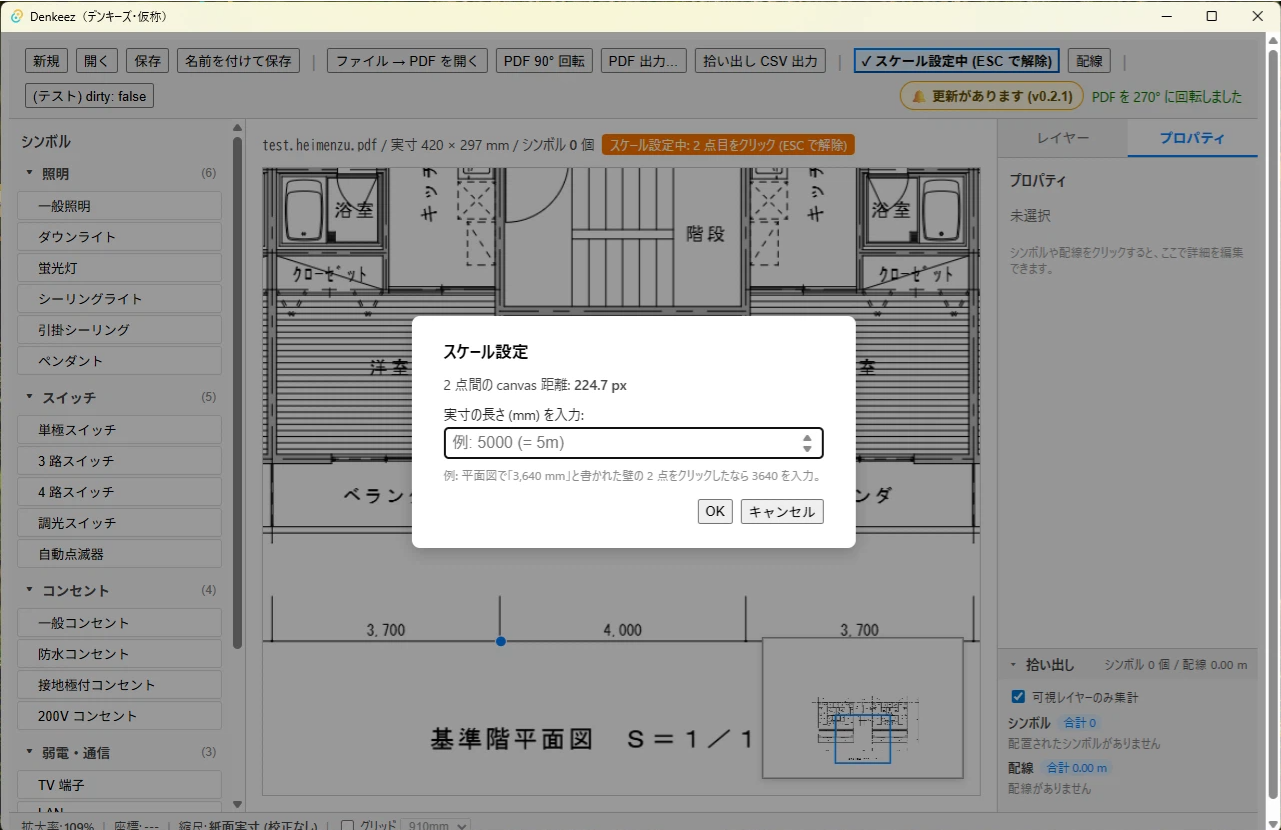Toggle the 可視レイヤーのみ集計 checkbox
Viewport: 1281px width, 830px height.
point(1018,697)
